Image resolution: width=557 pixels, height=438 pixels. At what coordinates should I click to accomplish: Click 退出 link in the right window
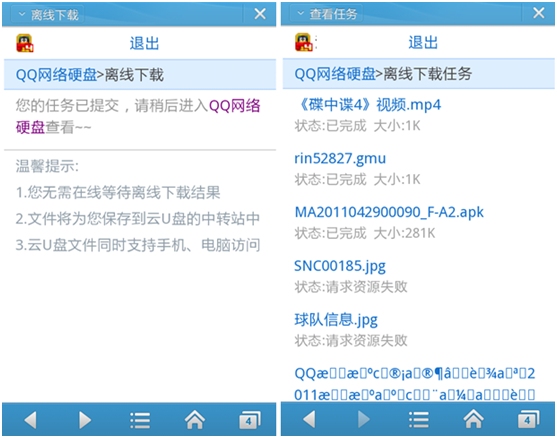[x=423, y=42]
